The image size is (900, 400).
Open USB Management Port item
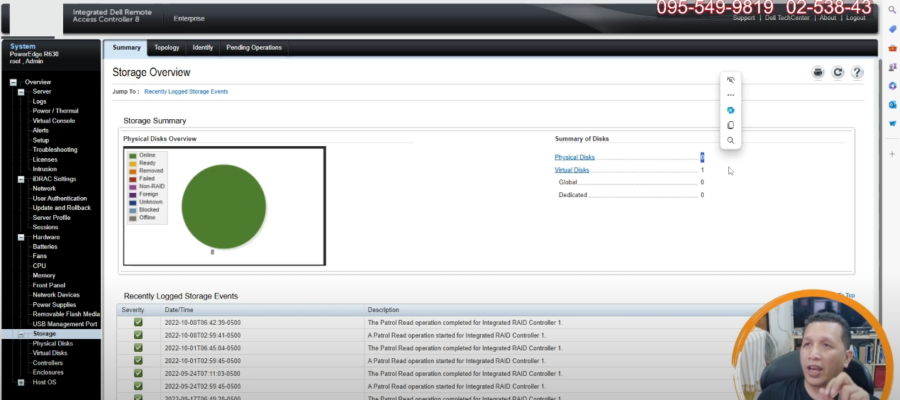[x=65, y=324]
